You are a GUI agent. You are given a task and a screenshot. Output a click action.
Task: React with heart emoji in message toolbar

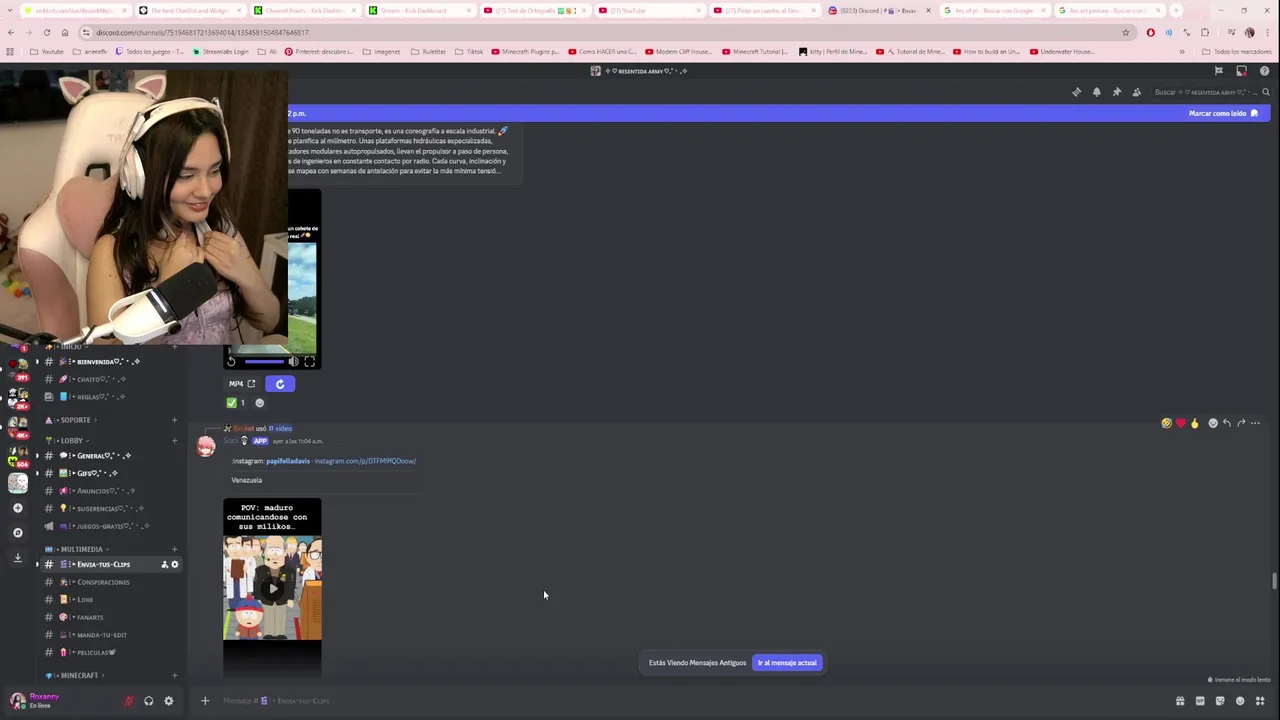click(1180, 423)
